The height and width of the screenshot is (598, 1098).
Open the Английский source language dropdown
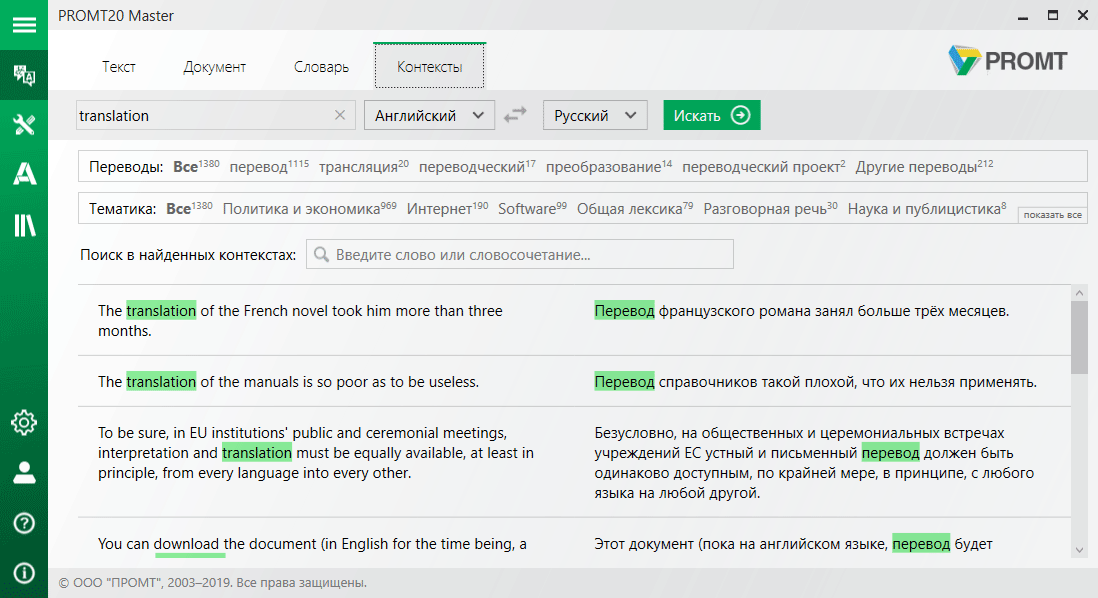[429, 115]
